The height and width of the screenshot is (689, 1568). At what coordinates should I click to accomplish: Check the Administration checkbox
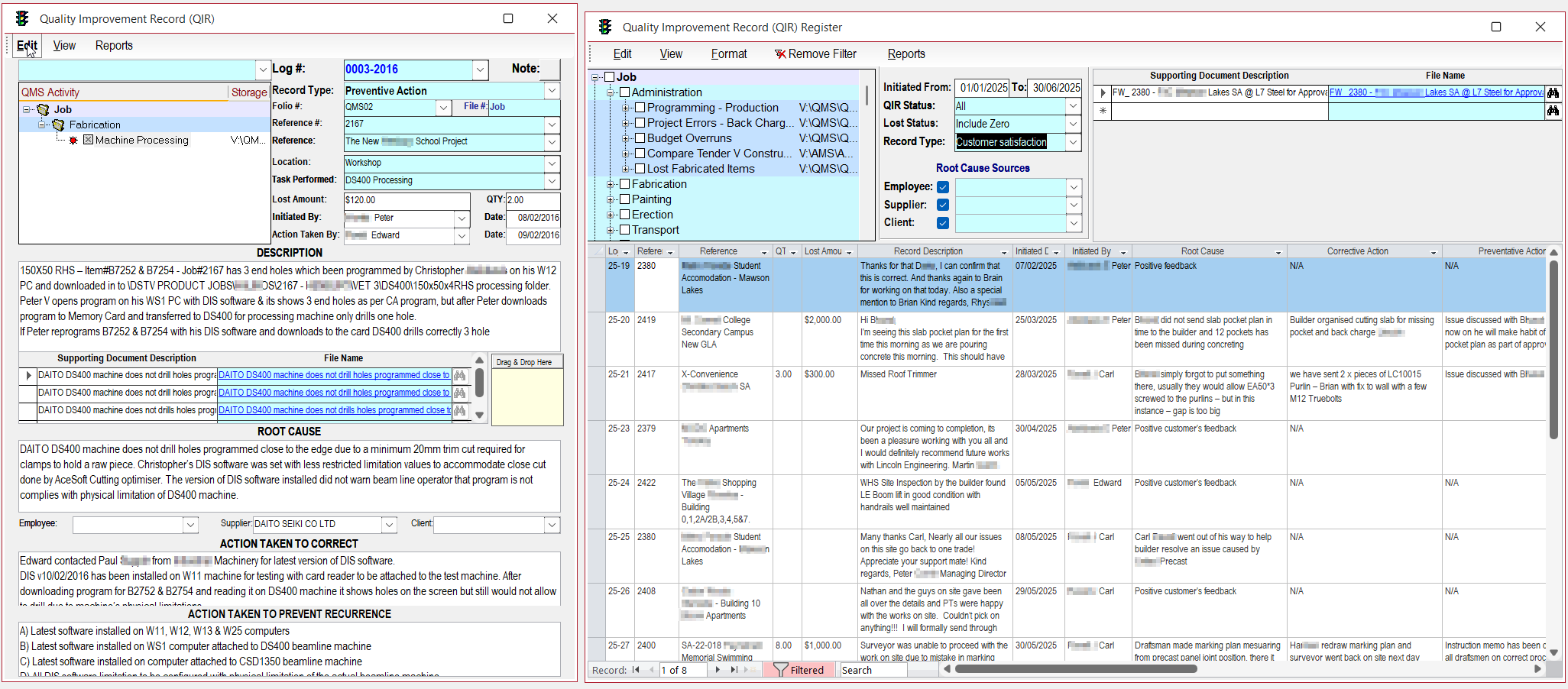624,92
